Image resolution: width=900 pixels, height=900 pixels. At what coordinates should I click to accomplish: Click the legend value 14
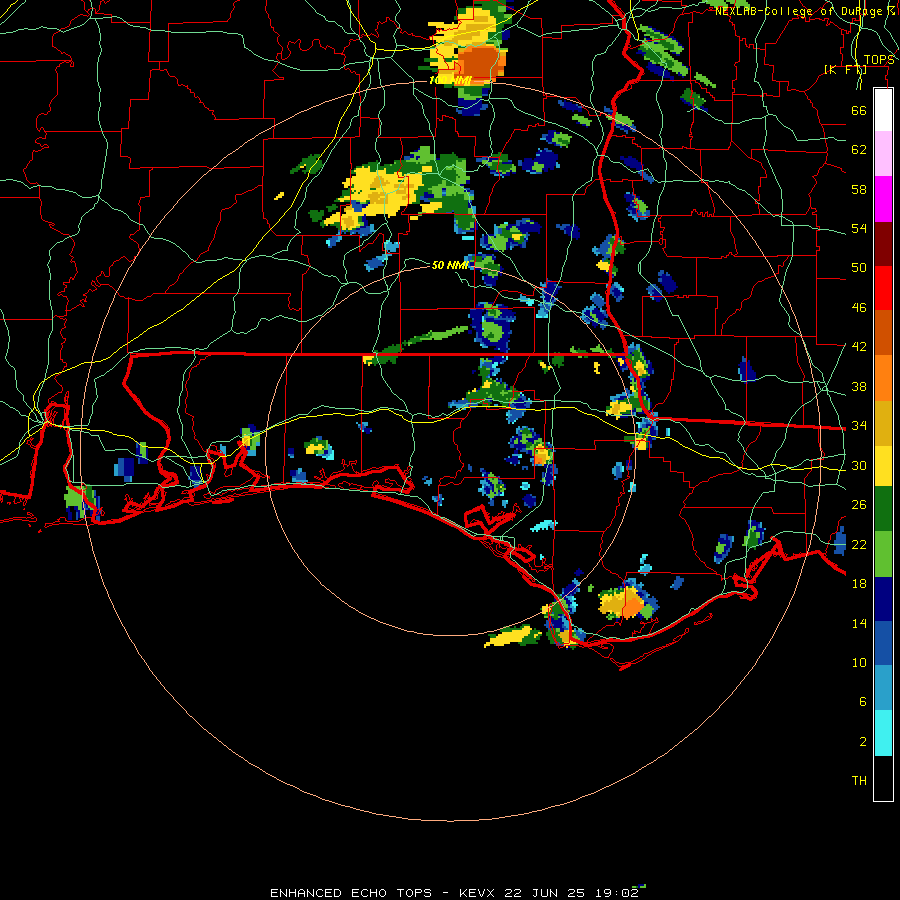pos(859,623)
